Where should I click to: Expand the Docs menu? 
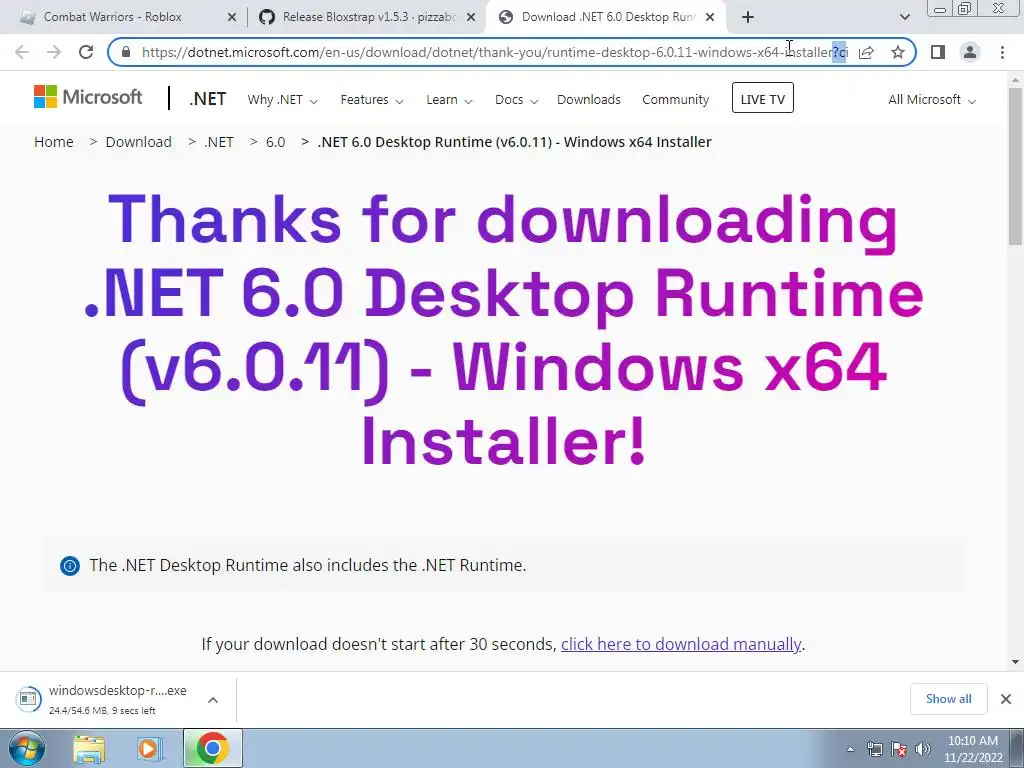(x=516, y=100)
